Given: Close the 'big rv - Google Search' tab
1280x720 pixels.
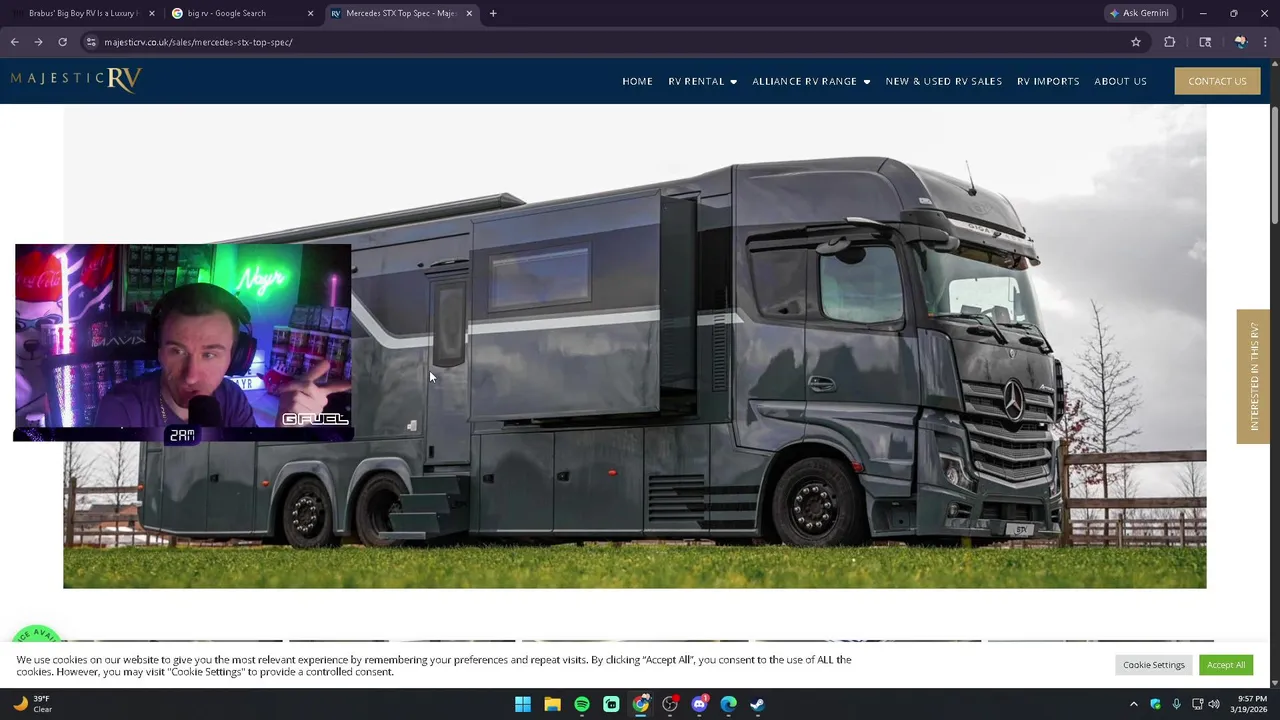Looking at the screenshot, I should tap(310, 13).
